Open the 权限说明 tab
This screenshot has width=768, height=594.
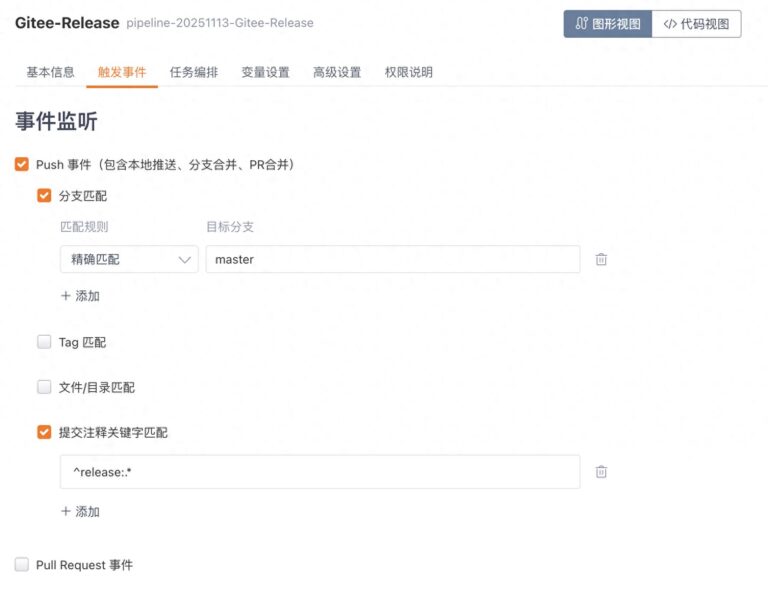pos(409,72)
